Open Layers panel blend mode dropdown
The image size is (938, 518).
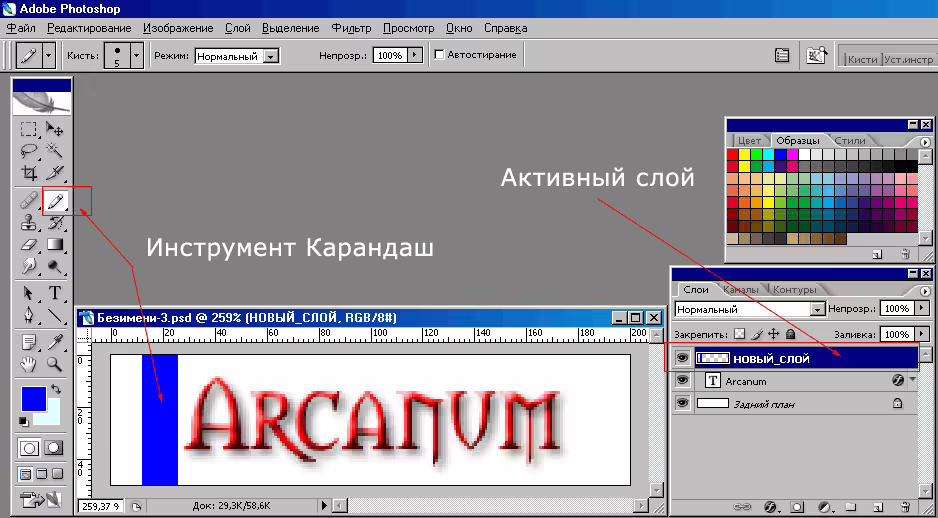click(817, 310)
